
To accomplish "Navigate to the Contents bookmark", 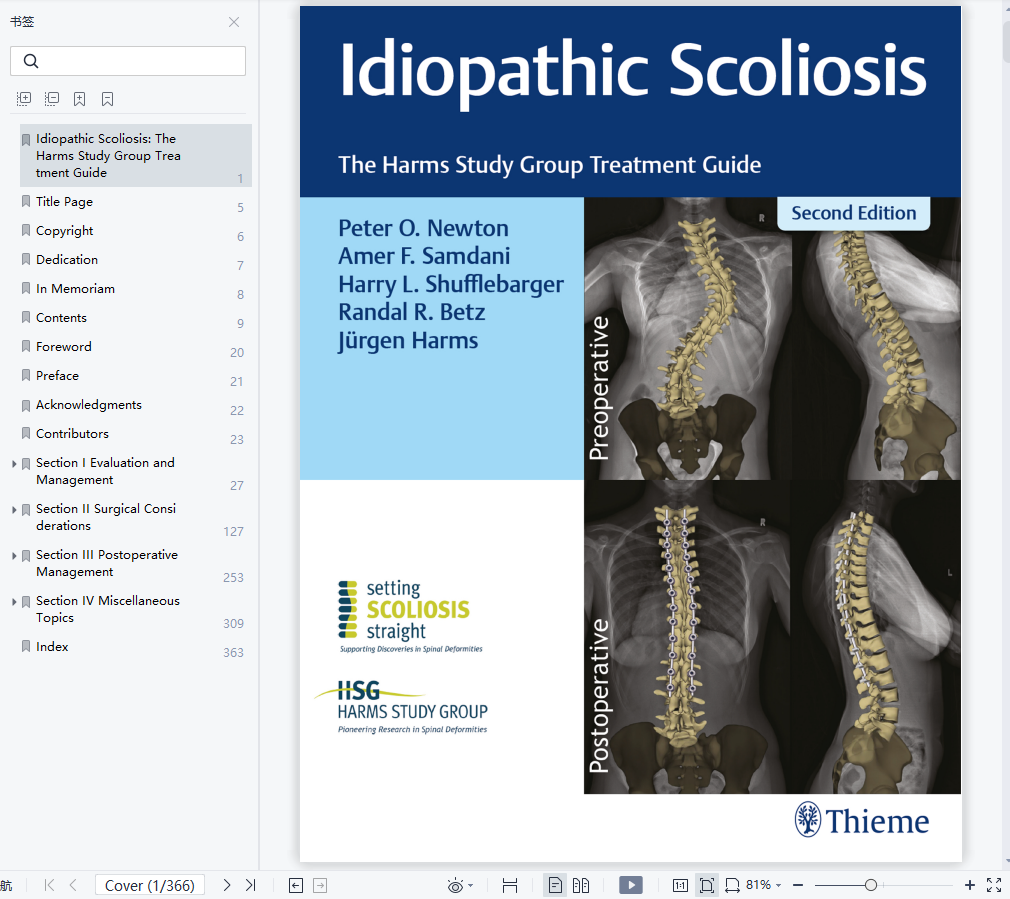I will [x=61, y=317].
